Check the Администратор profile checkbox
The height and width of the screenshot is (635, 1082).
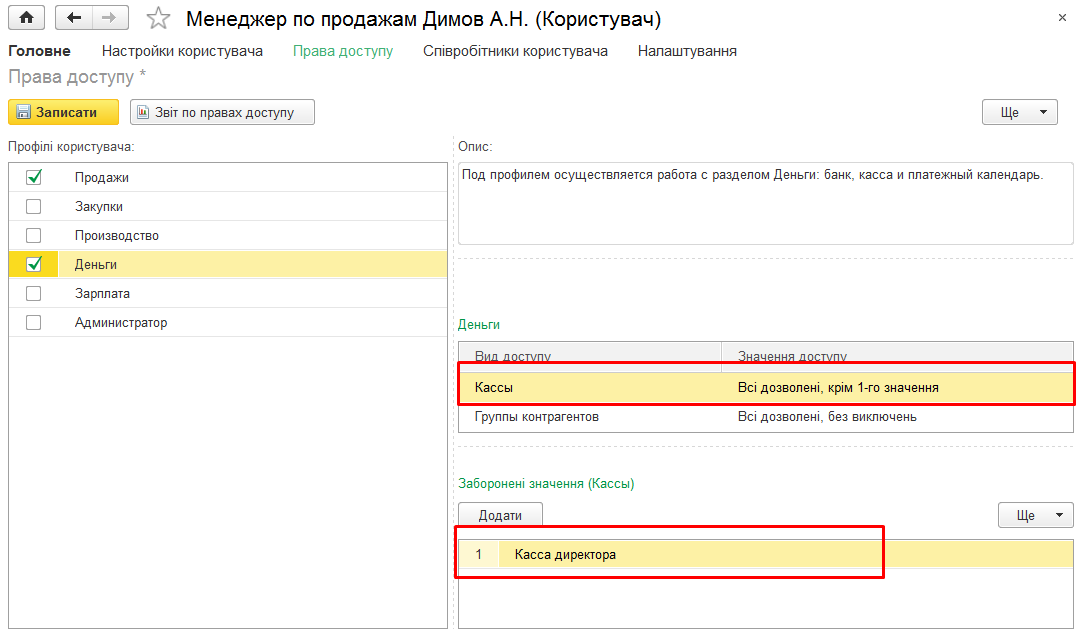tap(34, 322)
